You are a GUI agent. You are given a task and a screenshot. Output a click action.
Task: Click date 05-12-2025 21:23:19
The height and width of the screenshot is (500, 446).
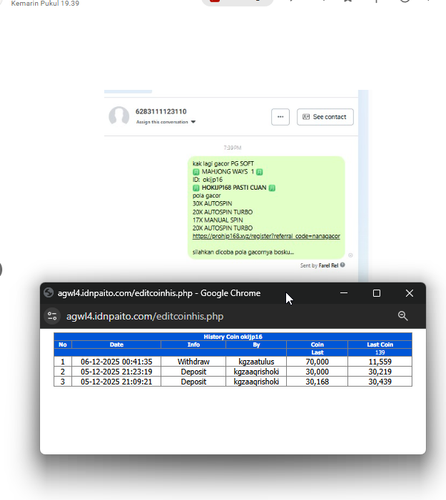116,372
